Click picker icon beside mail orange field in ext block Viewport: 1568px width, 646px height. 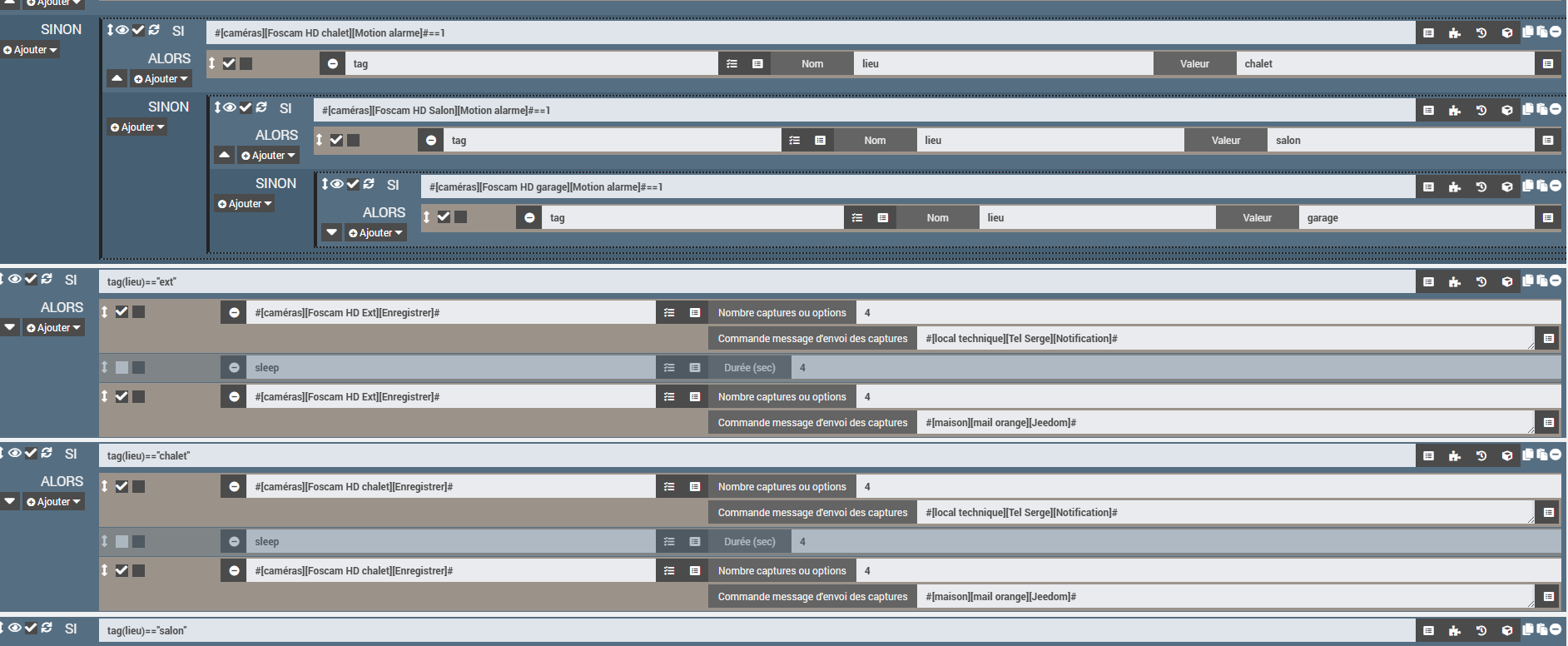(1549, 423)
